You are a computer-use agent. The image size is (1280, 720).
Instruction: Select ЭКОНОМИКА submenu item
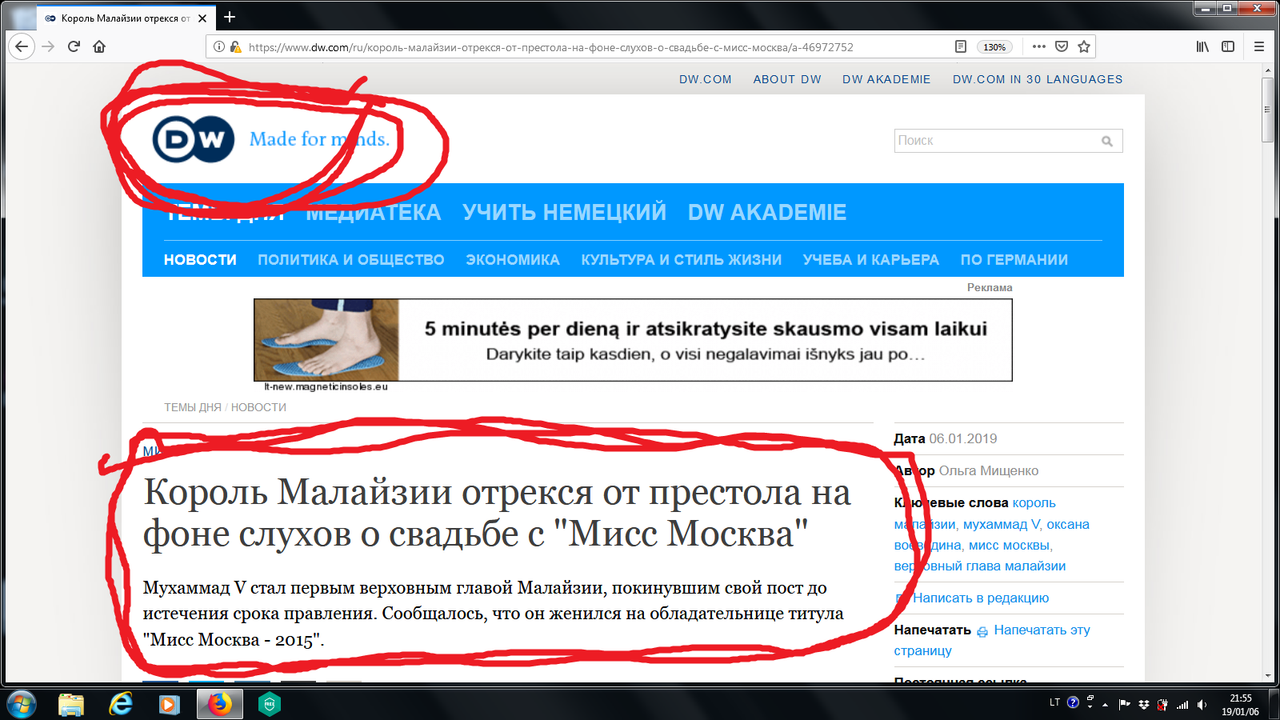(513, 259)
